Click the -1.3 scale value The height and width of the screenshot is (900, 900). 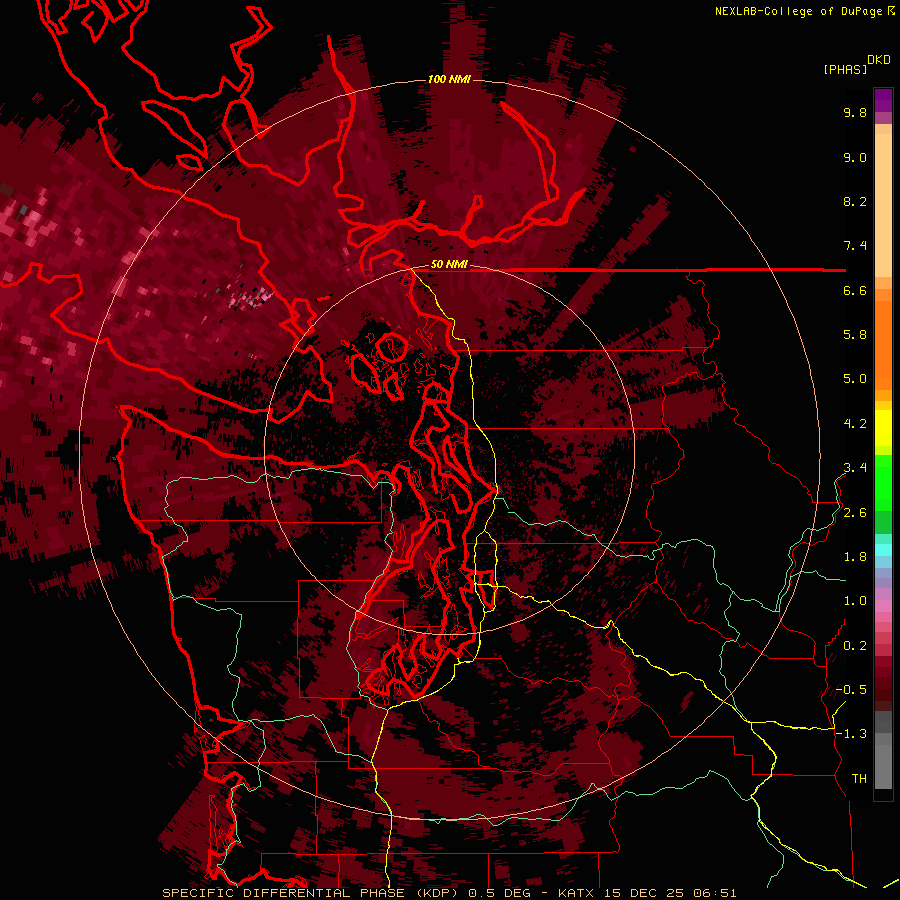(x=851, y=734)
